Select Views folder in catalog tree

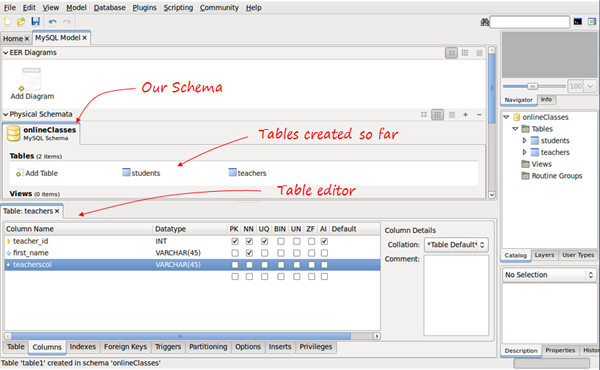pyautogui.click(x=536, y=164)
